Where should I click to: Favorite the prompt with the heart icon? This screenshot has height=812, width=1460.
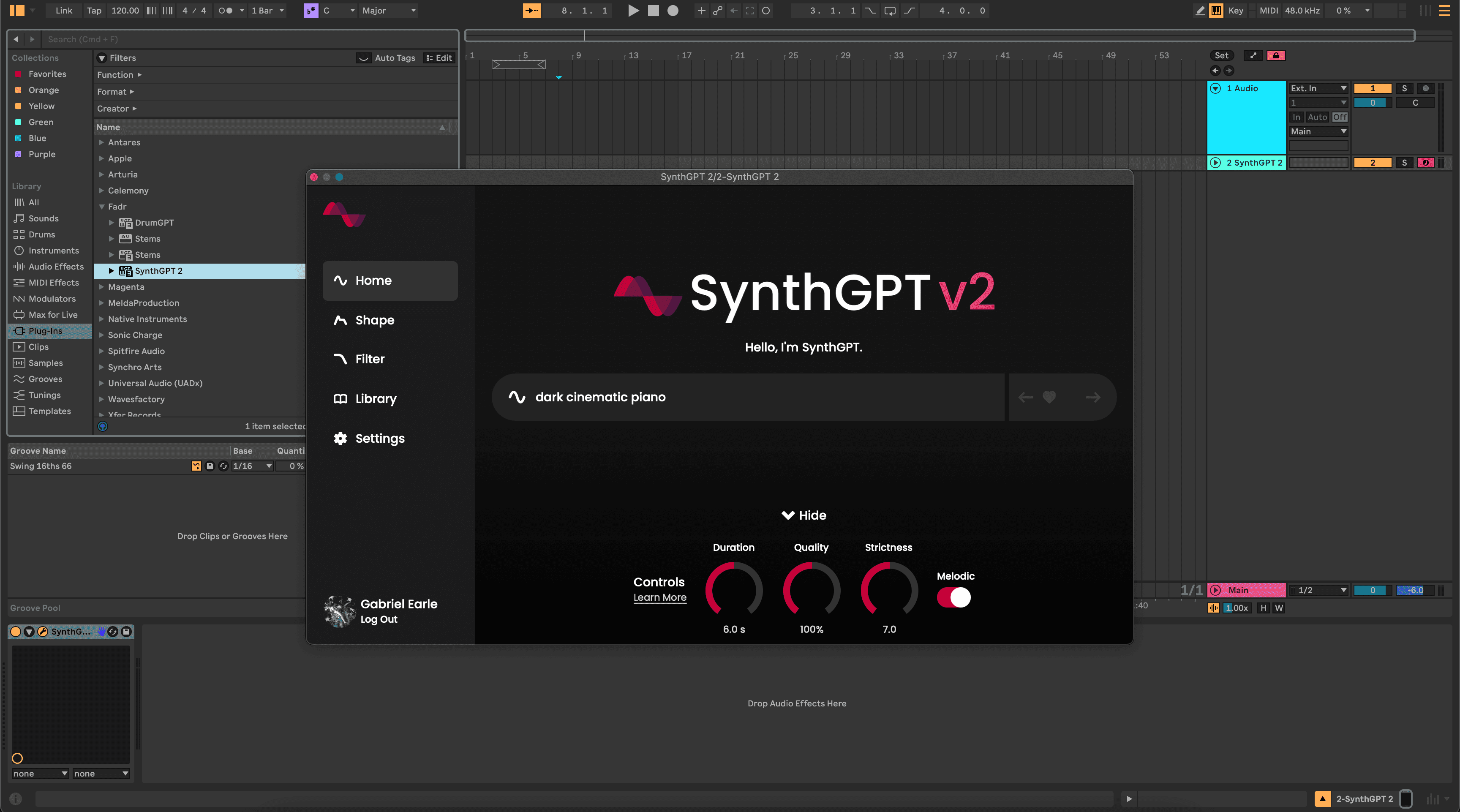pyautogui.click(x=1049, y=397)
